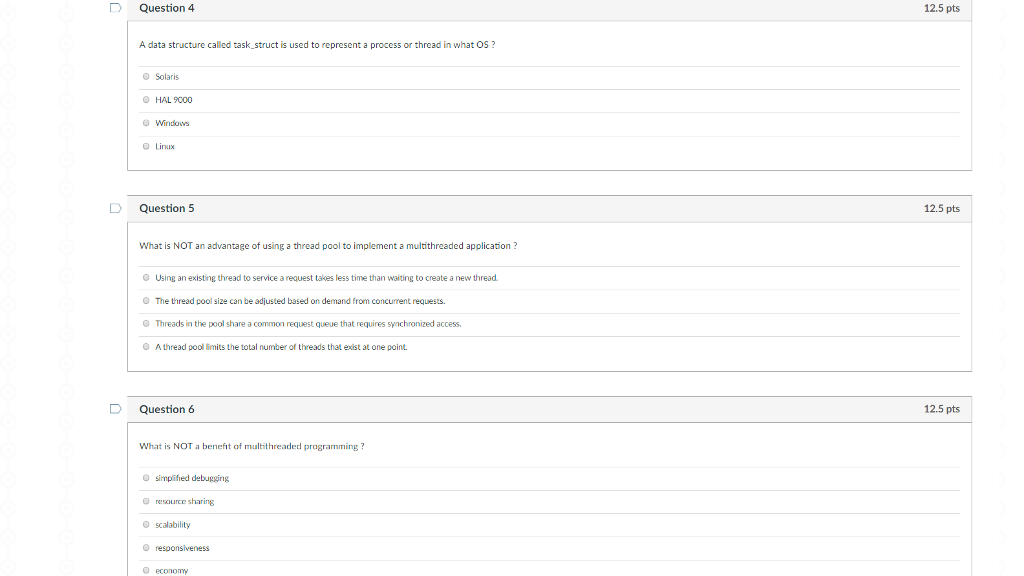Click the Question 4 heading

(x=167, y=8)
